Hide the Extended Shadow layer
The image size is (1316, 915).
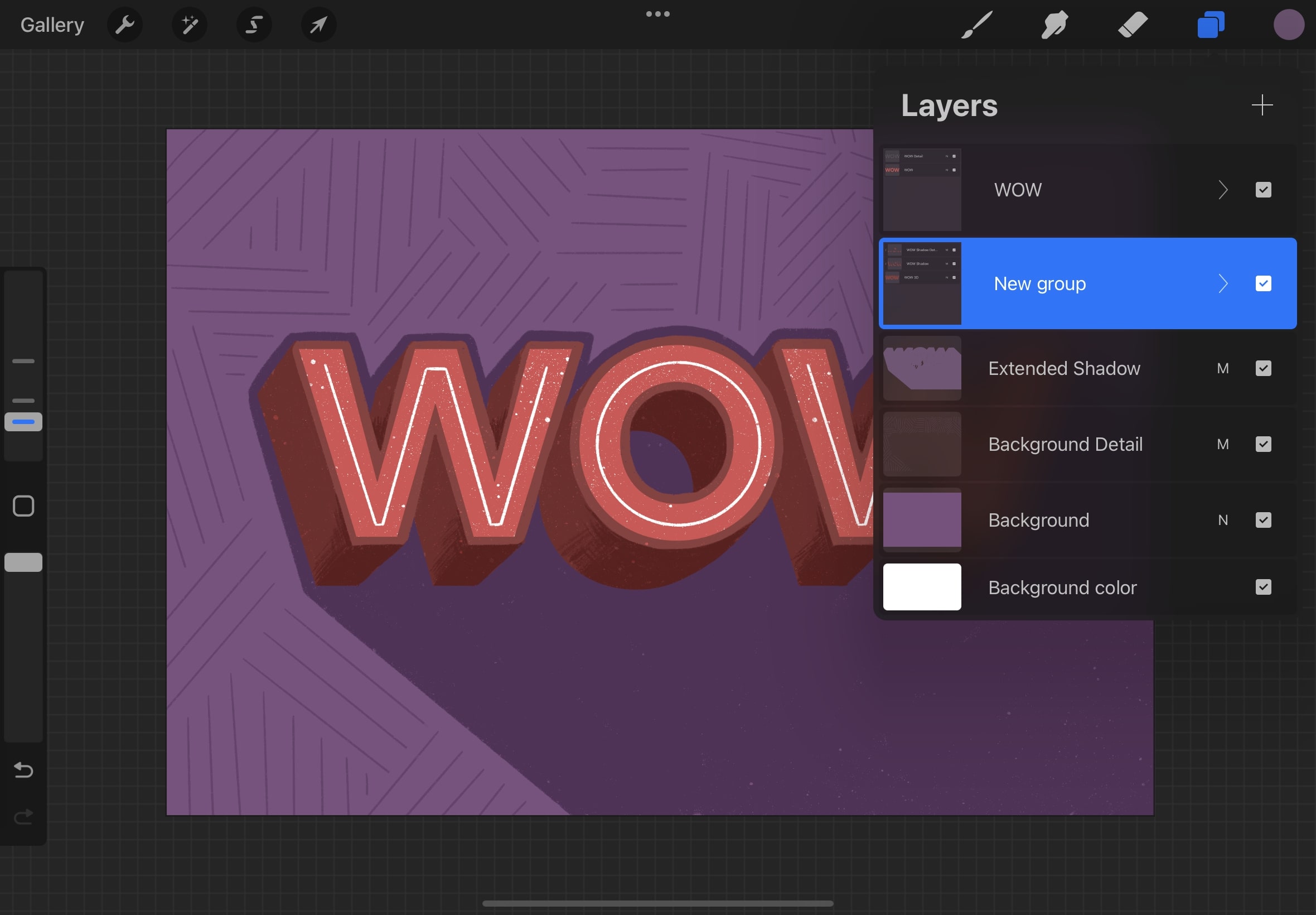(1263, 368)
